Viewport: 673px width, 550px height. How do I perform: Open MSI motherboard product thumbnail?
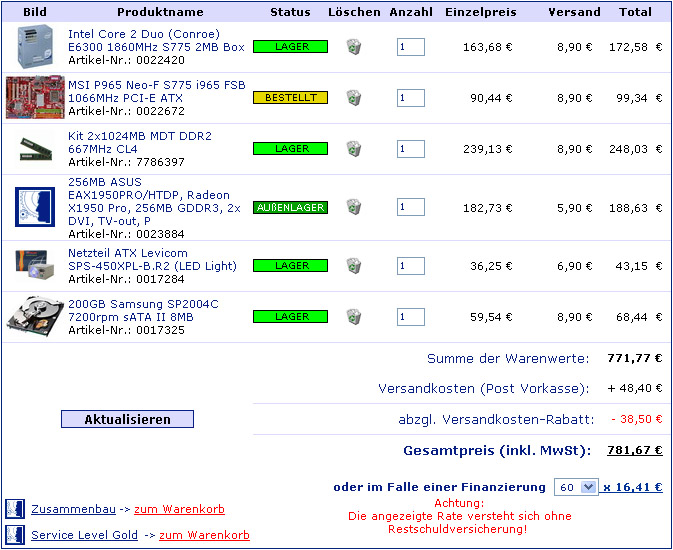pos(35,97)
